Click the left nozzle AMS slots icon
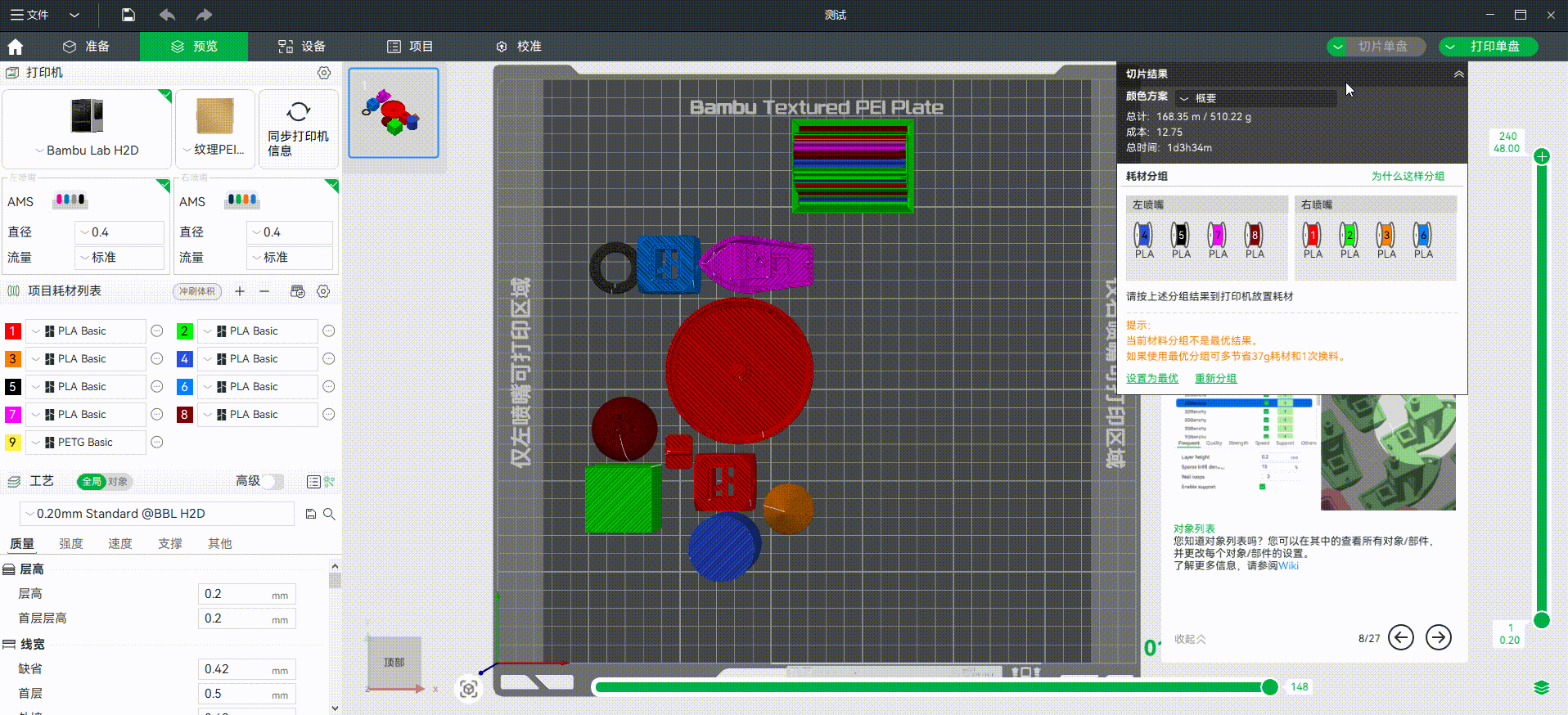 click(70, 200)
